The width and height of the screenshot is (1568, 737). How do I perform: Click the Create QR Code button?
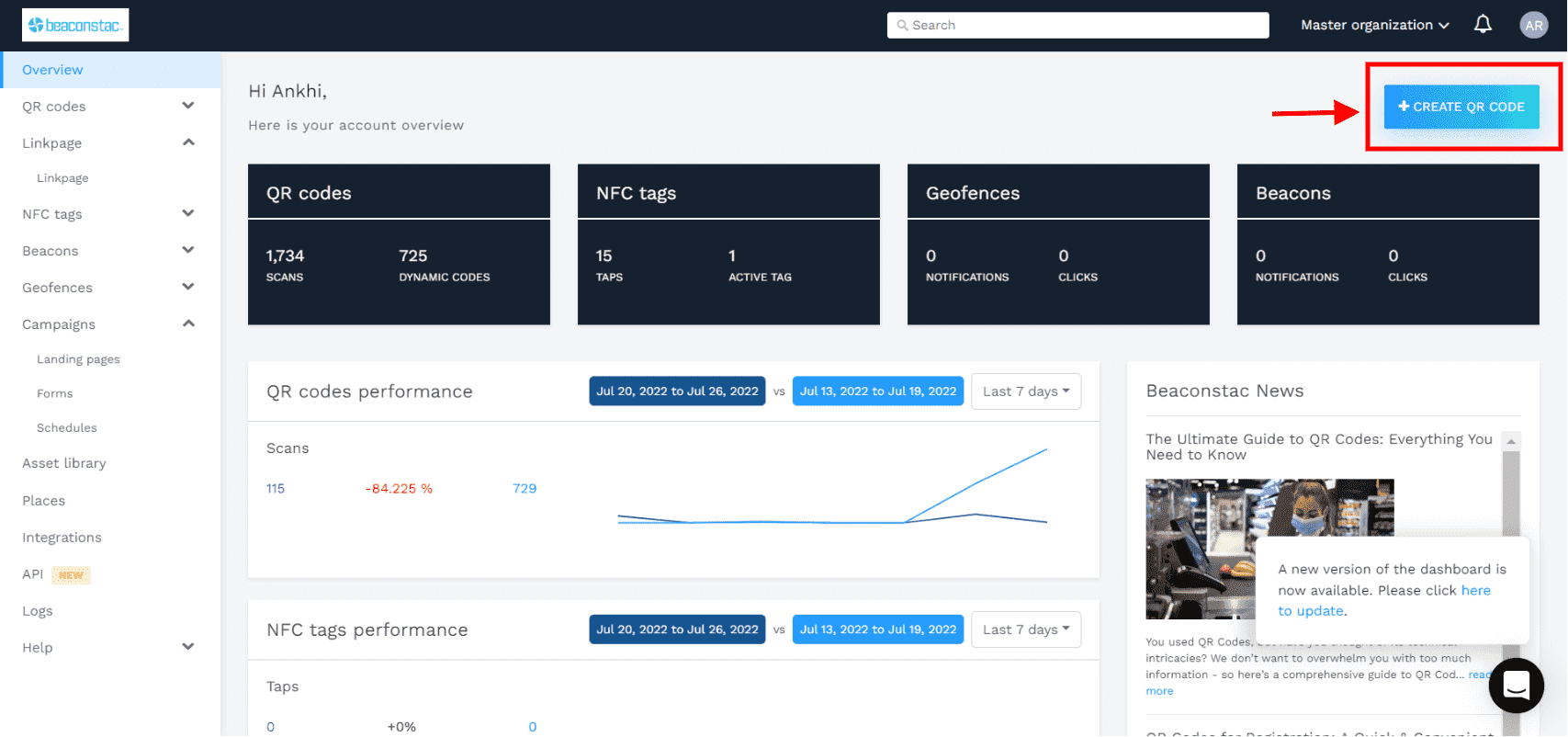1461,107
